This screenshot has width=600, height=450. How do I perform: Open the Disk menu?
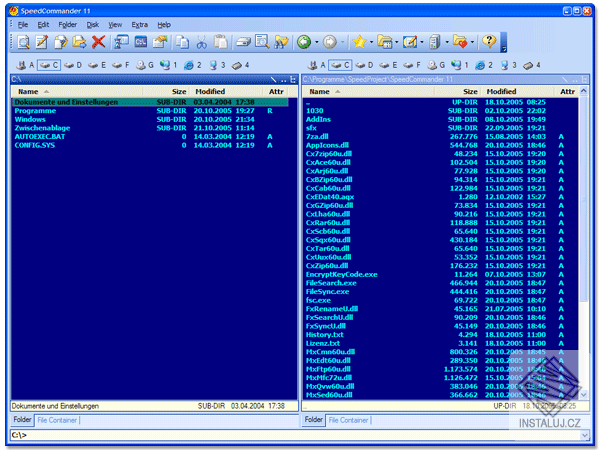(93, 25)
